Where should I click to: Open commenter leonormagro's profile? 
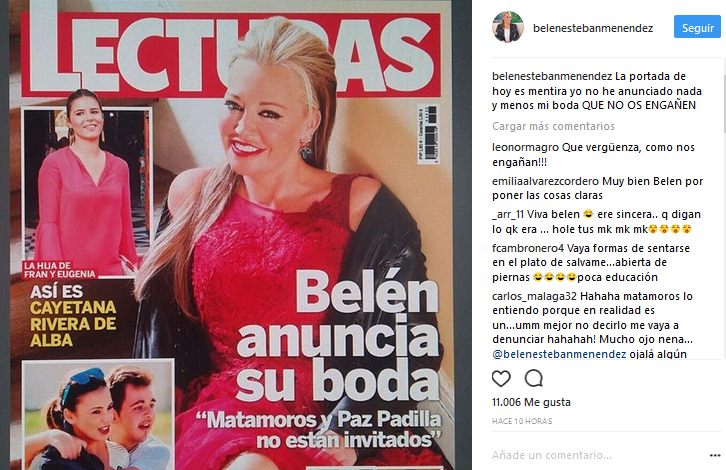tap(526, 147)
